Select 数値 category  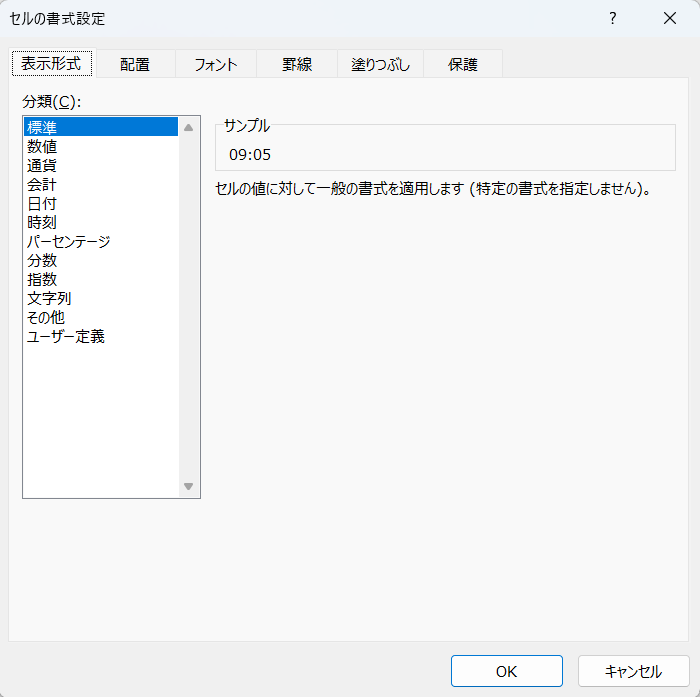click(101, 146)
